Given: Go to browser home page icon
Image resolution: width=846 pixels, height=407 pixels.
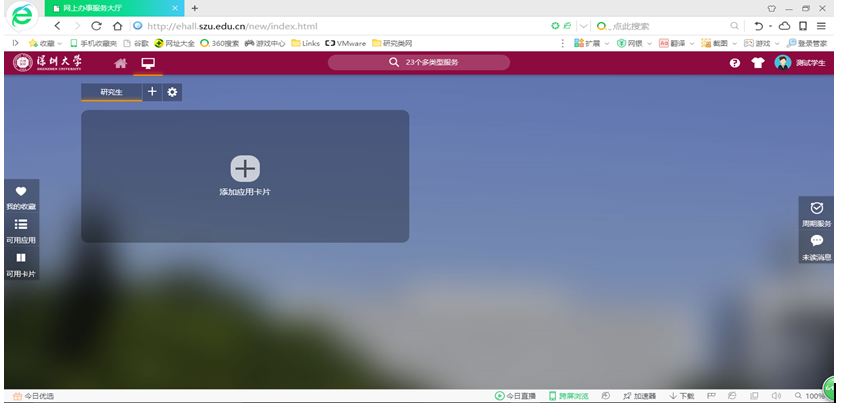Looking at the screenshot, I should point(117,26).
